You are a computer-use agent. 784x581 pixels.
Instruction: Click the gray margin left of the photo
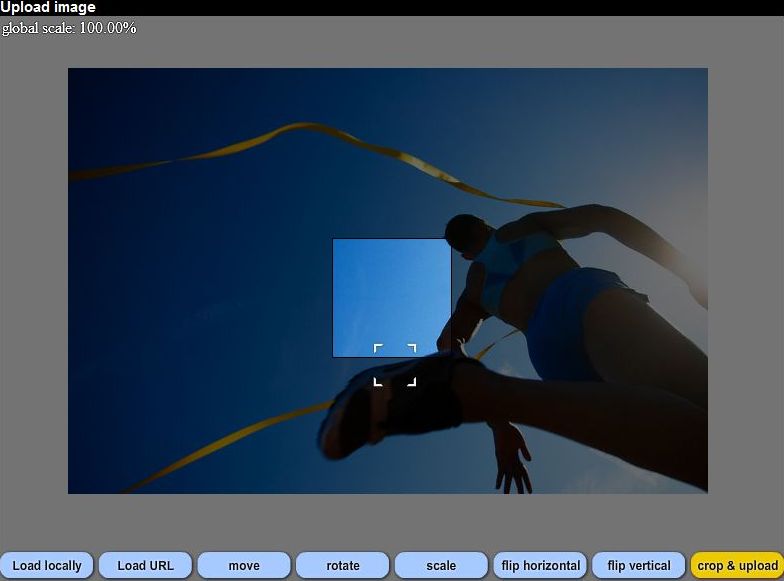pos(33,280)
